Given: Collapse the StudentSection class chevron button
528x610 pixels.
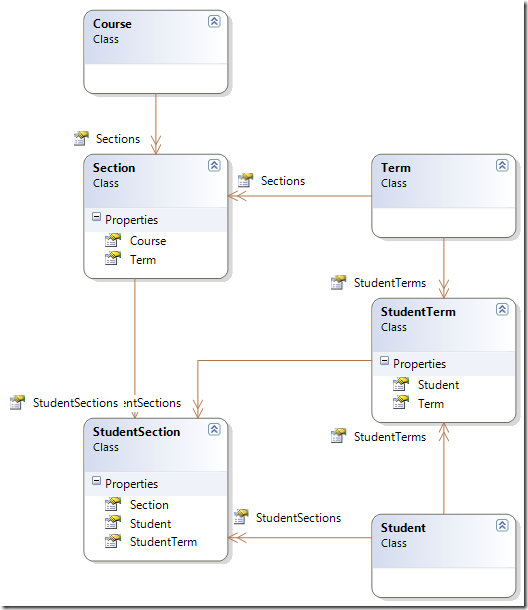Looking at the screenshot, I should (x=214, y=429).
